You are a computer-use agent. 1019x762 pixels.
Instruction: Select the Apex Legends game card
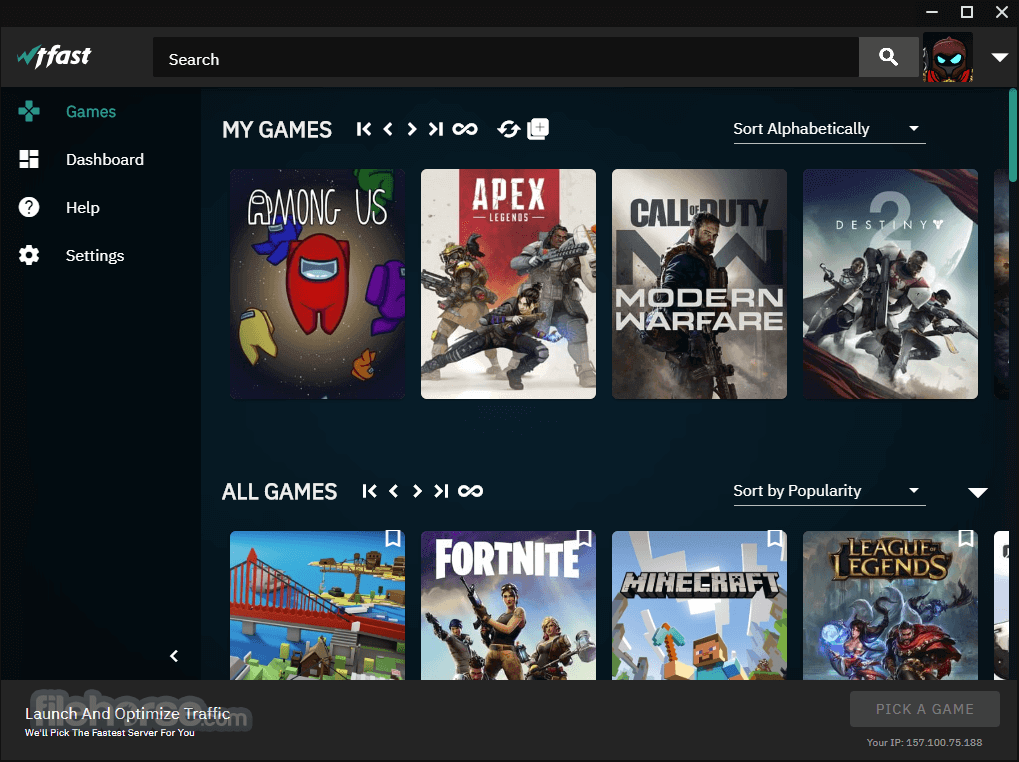508,284
